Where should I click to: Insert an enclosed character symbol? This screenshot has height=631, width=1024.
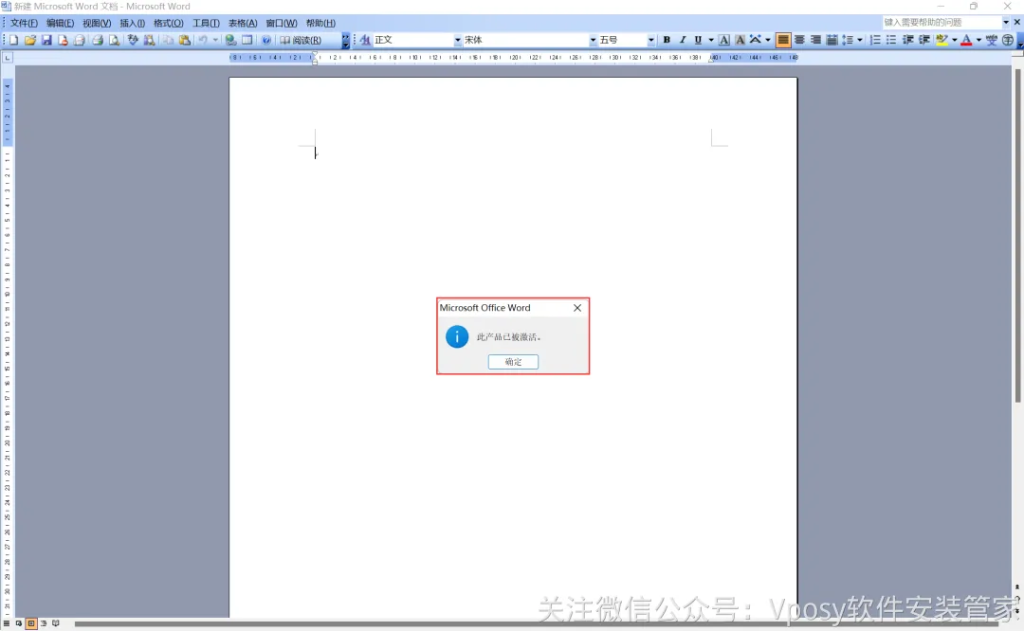pyautogui.click(x=1008, y=40)
